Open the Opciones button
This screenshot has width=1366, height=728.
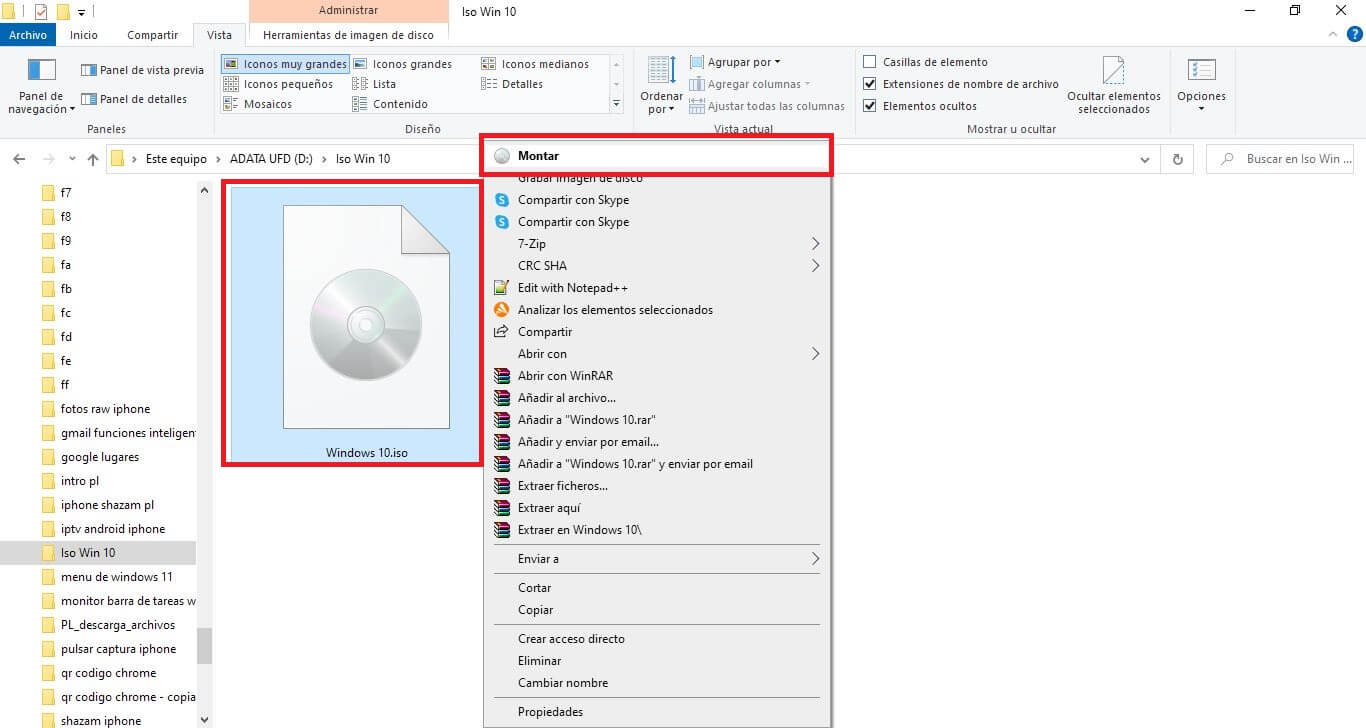point(1201,86)
